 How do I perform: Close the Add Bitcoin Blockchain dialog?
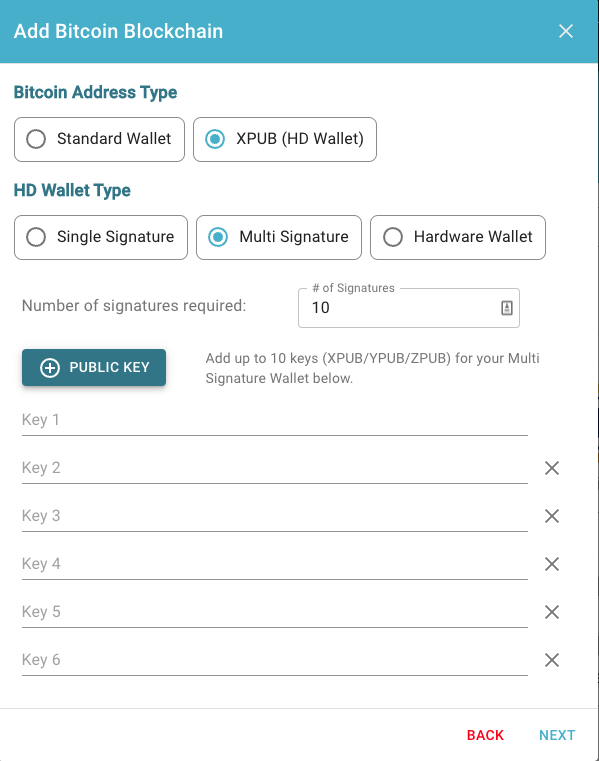[x=566, y=31]
